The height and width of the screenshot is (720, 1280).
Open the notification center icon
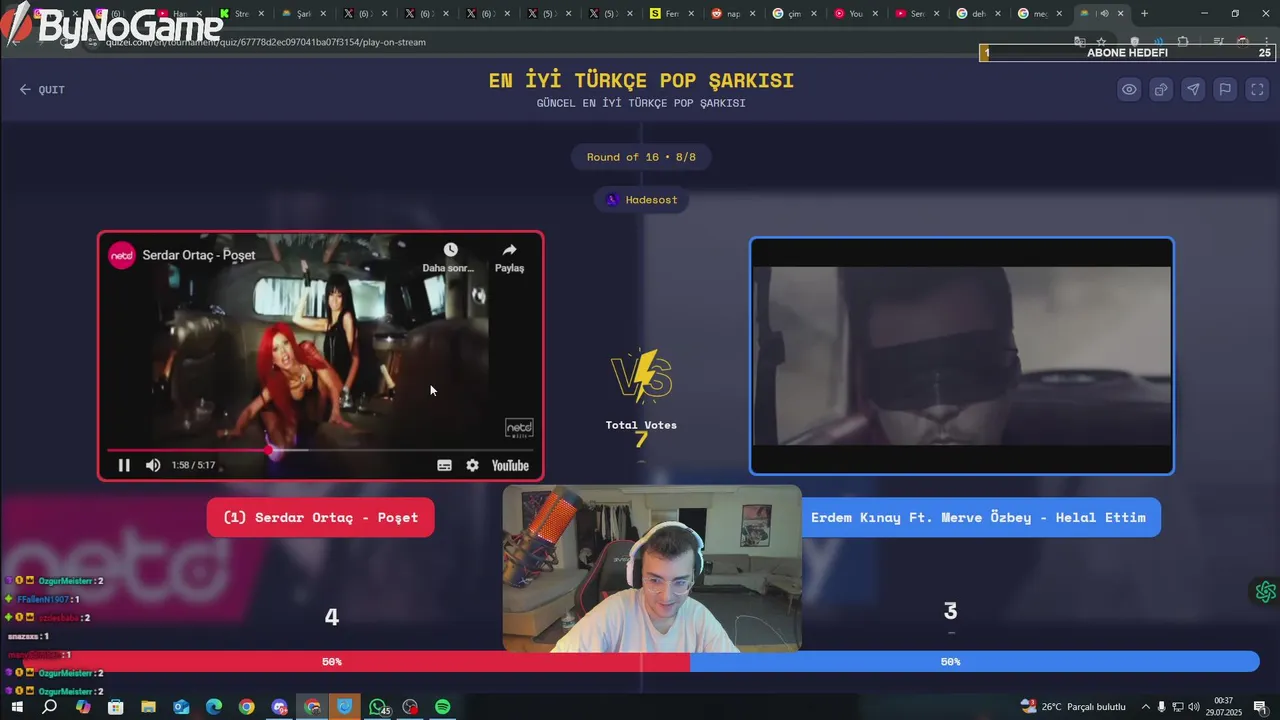pos(1261,707)
